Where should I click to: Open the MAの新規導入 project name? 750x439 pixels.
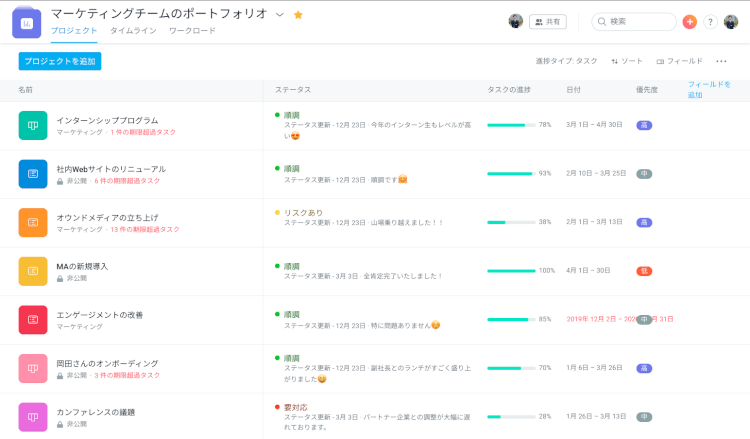tap(82, 266)
